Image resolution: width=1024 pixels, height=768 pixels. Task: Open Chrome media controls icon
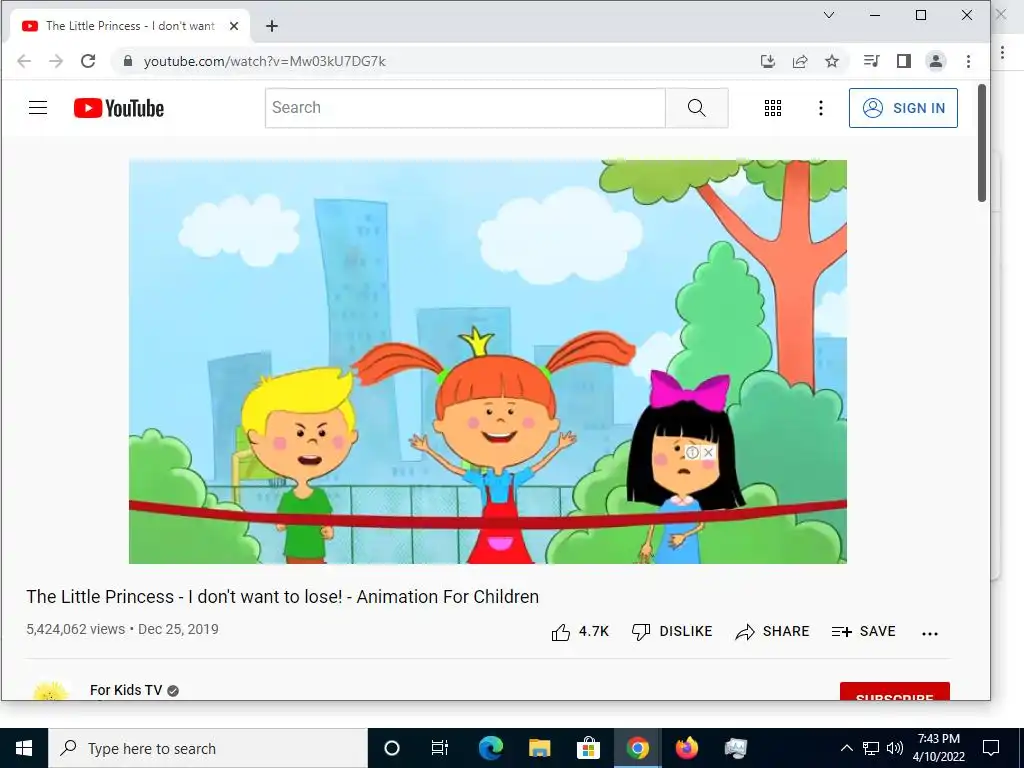point(871,61)
